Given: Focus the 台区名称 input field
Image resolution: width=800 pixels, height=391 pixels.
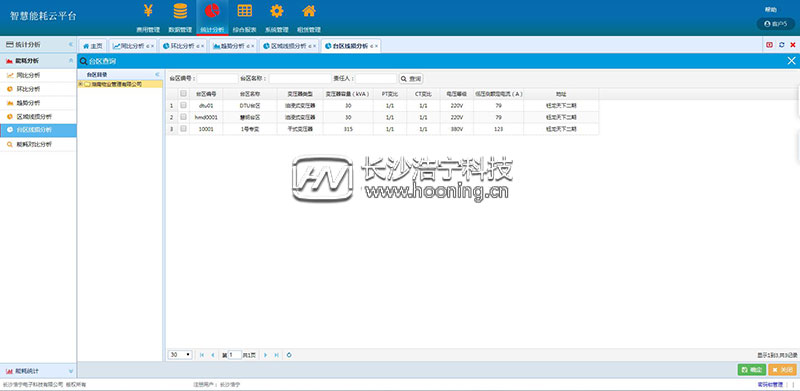Looking at the screenshot, I should coord(300,79).
